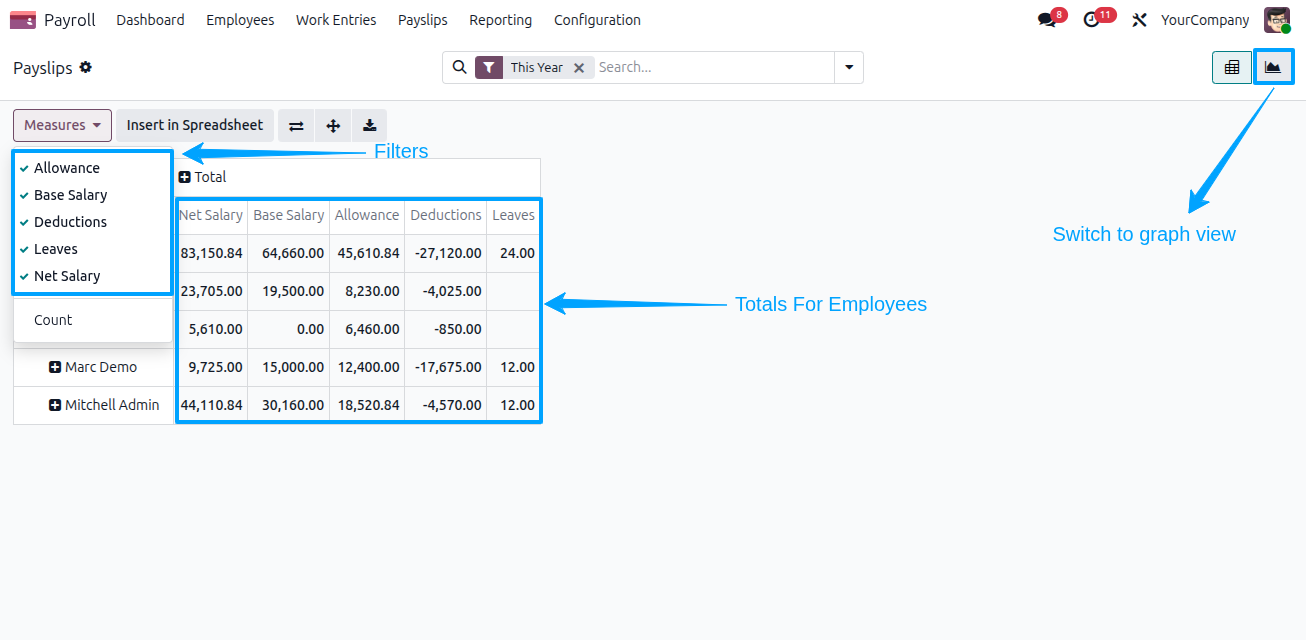
Task: Remove the This Year filter
Action: pyautogui.click(x=579, y=68)
